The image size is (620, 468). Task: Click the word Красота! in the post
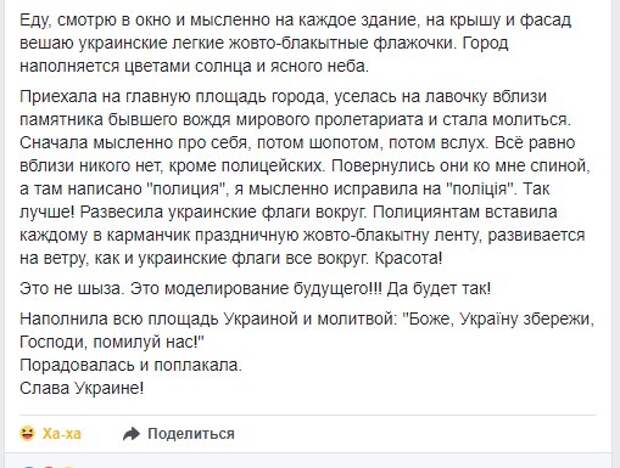[408, 258]
